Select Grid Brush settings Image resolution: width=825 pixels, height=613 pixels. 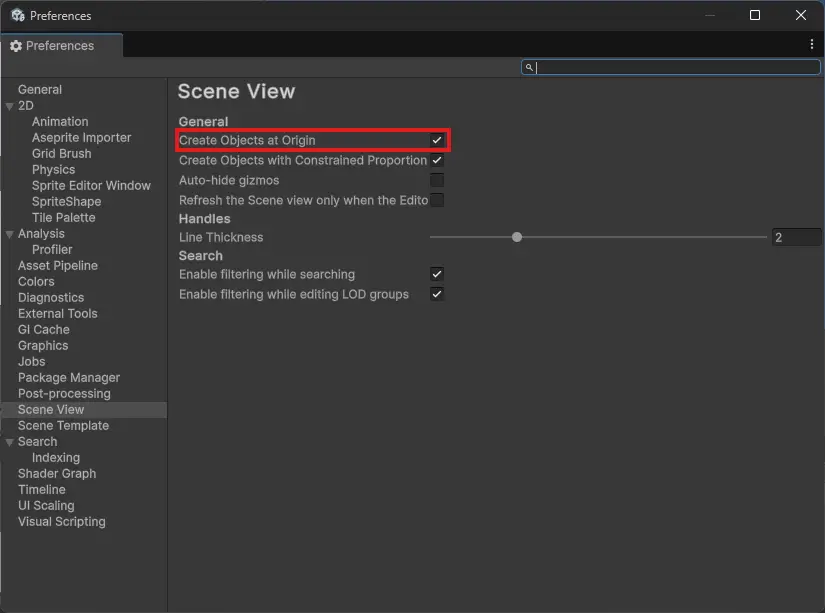point(62,154)
